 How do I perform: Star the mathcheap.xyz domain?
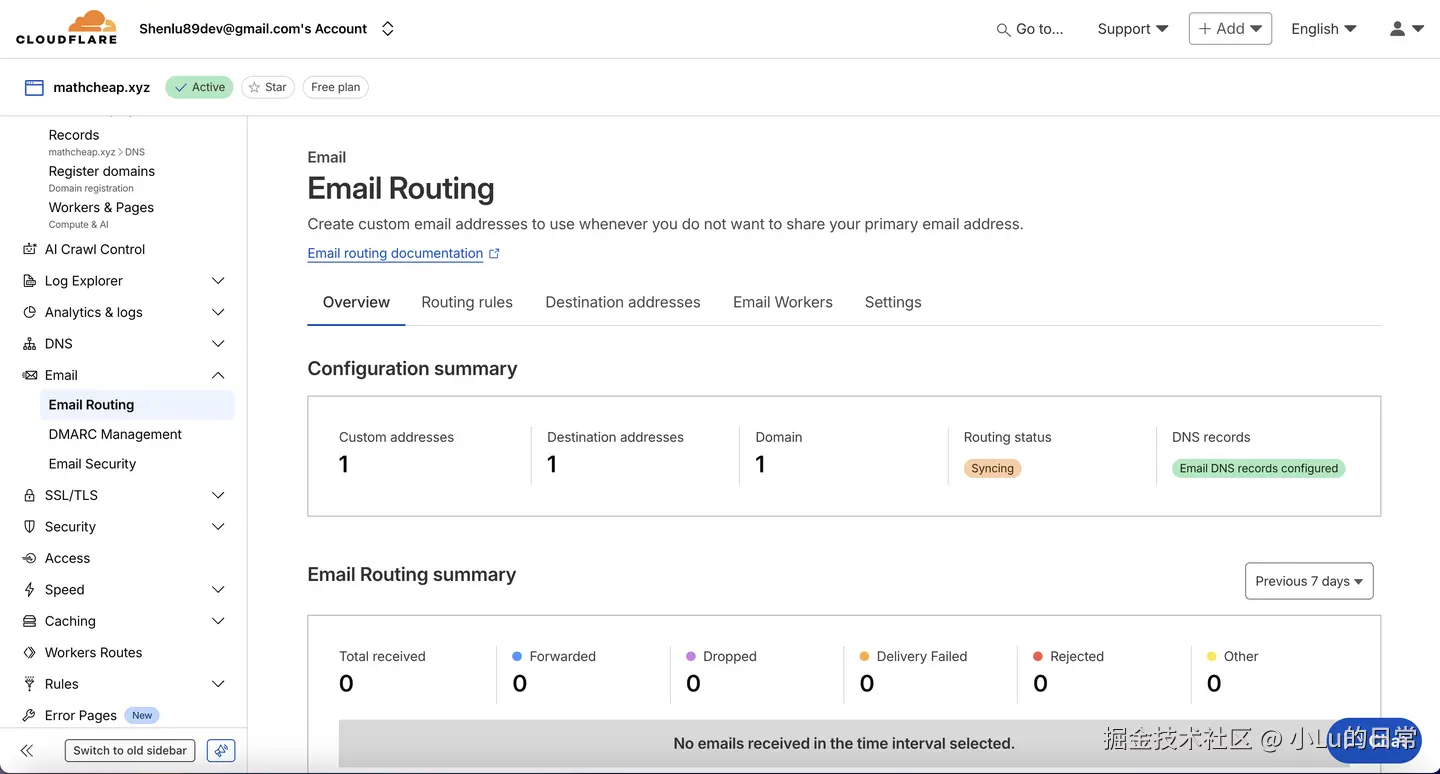point(267,87)
